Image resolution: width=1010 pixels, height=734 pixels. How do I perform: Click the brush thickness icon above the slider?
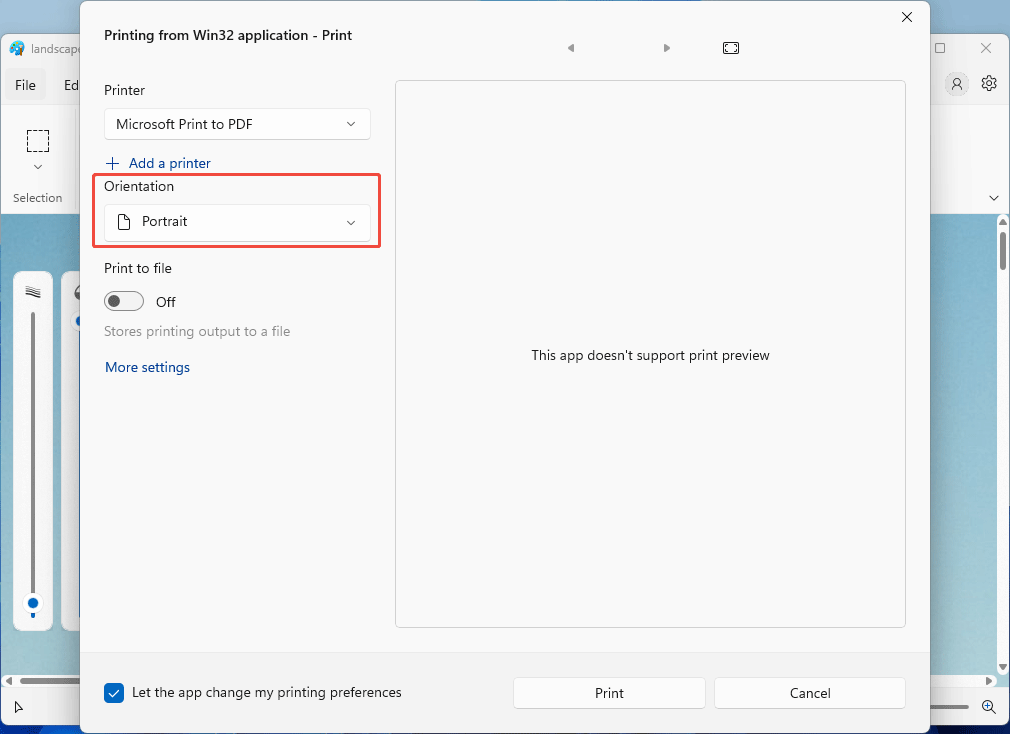coord(33,292)
